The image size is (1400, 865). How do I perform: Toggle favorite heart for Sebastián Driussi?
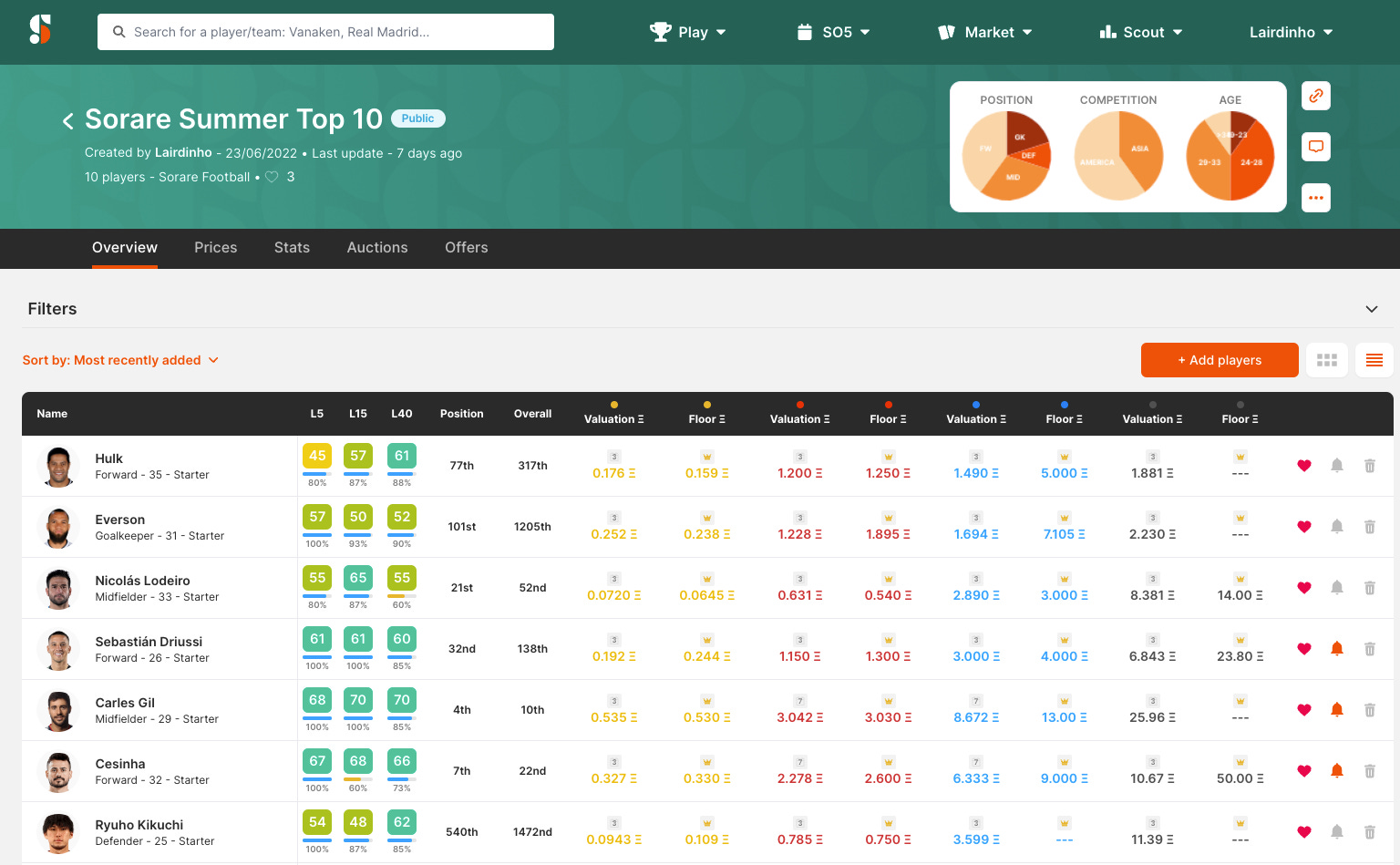click(1304, 649)
